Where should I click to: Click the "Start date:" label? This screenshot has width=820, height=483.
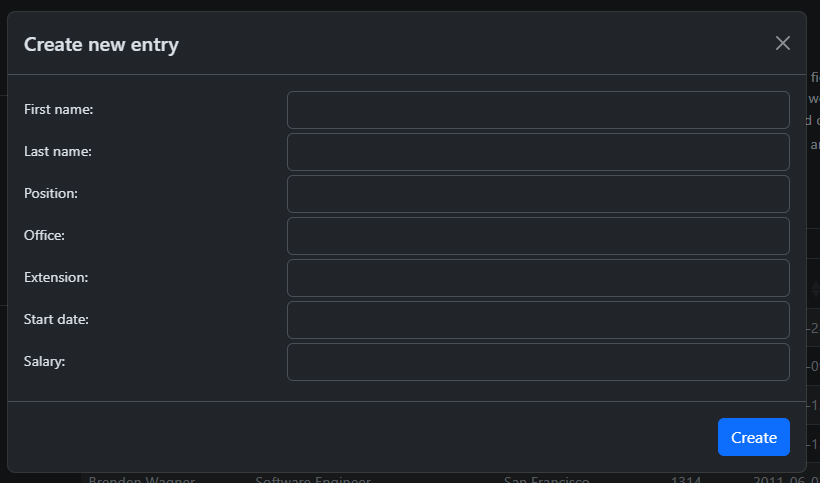point(57,319)
